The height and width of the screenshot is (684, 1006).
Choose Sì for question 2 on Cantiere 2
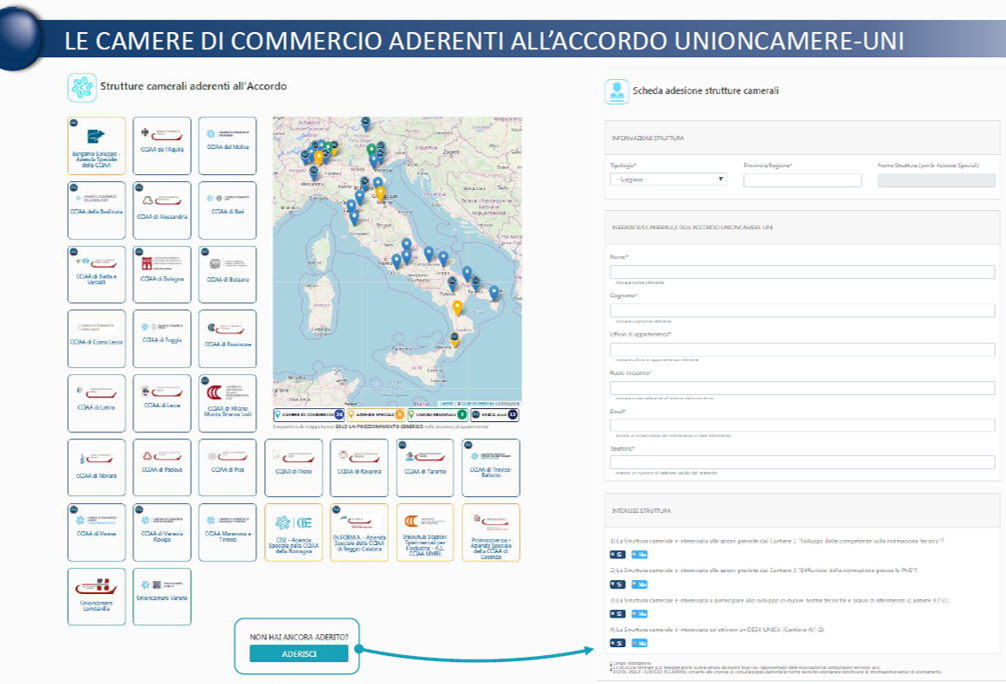(617, 585)
